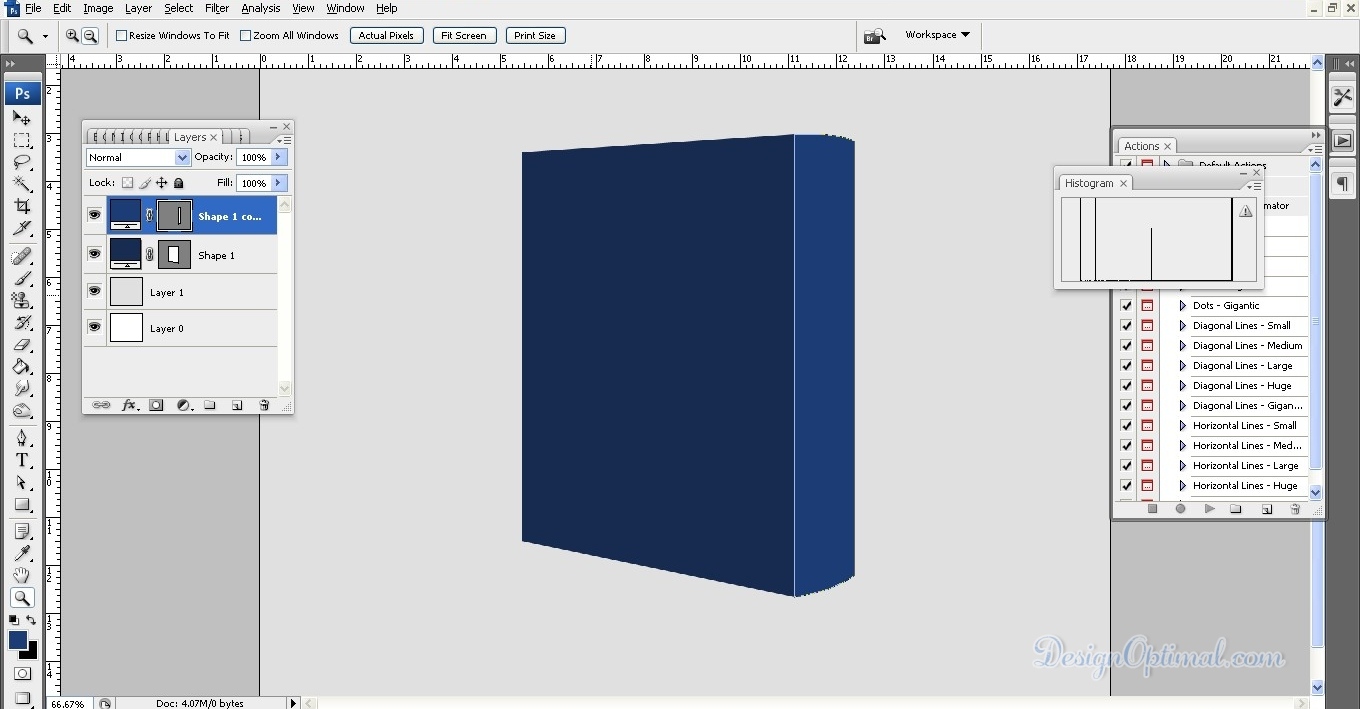
Task: Open the Filter menu
Action: tap(217, 8)
